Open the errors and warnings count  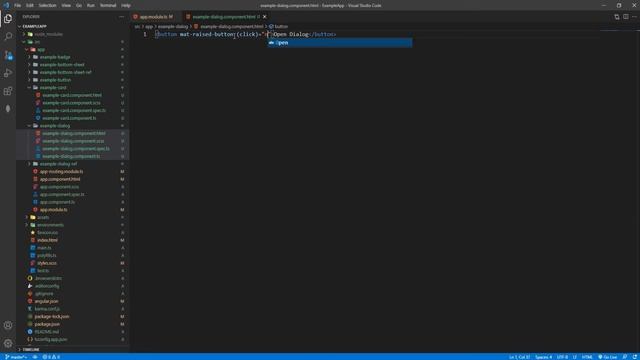51,357
